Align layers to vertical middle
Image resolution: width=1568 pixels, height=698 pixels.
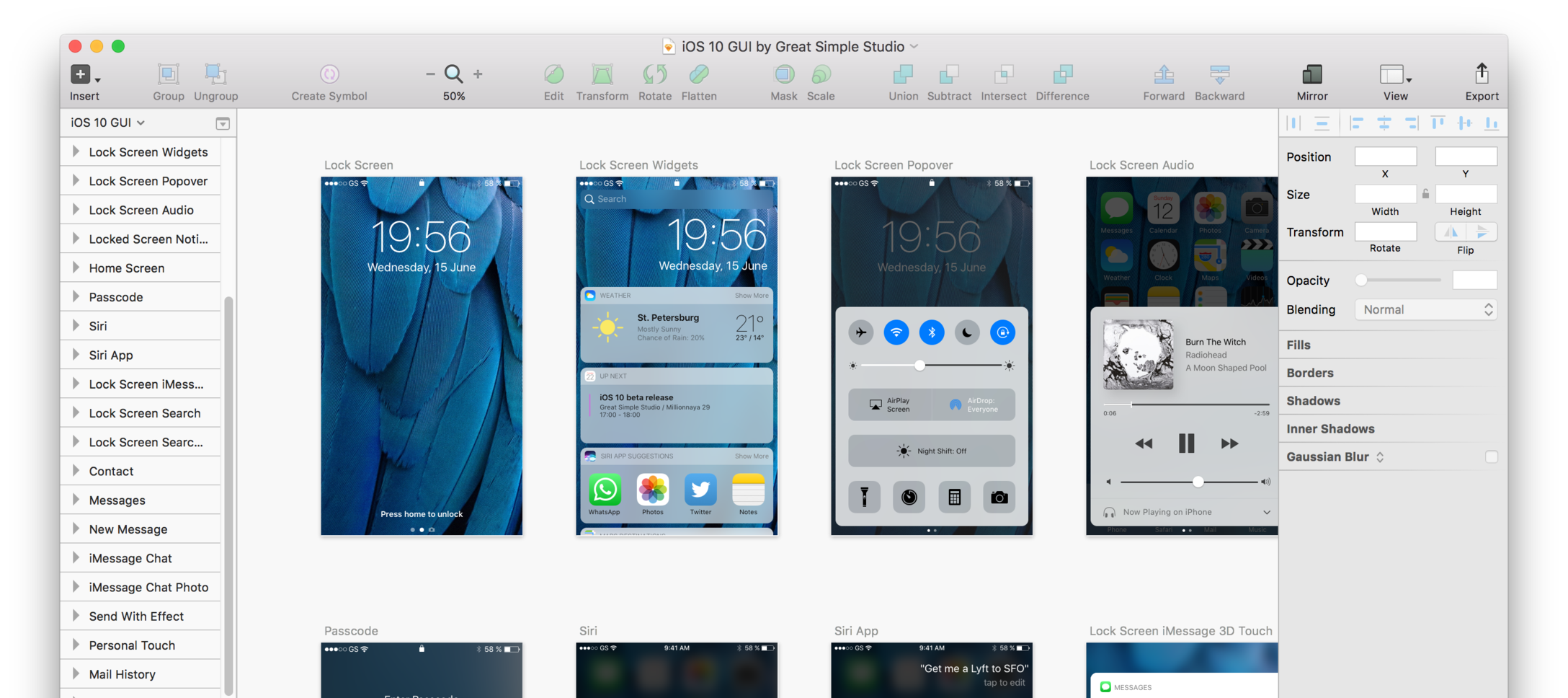pyautogui.click(x=1464, y=123)
